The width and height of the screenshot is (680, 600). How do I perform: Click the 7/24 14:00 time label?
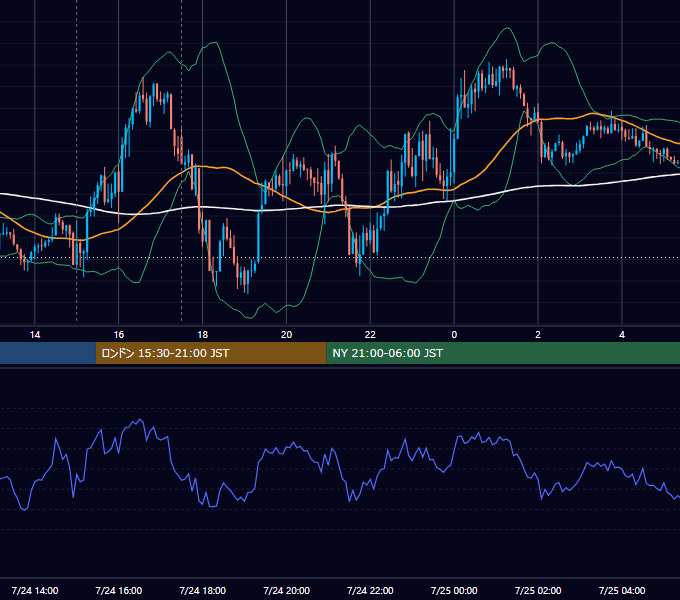pyautogui.click(x=35, y=590)
